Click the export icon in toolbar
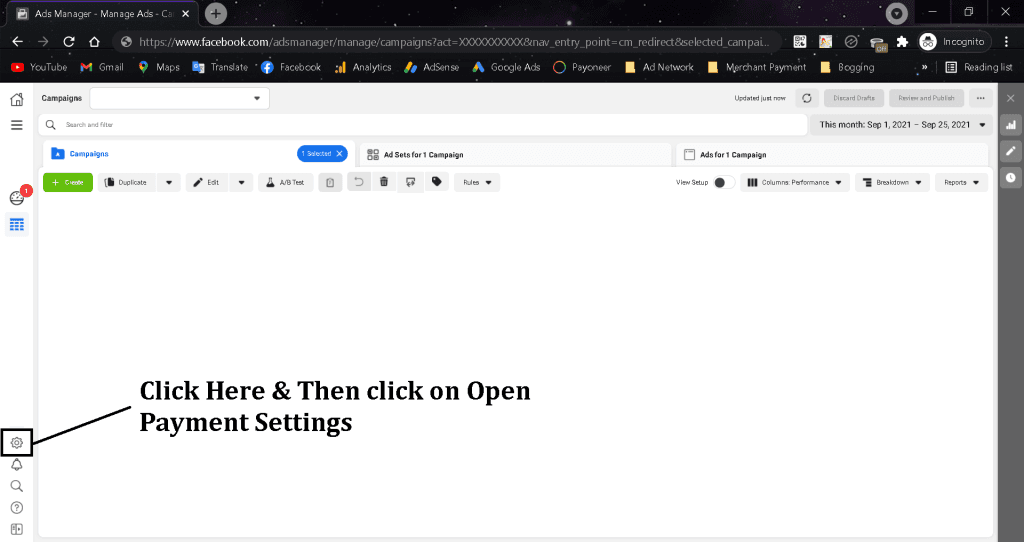 click(410, 182)
